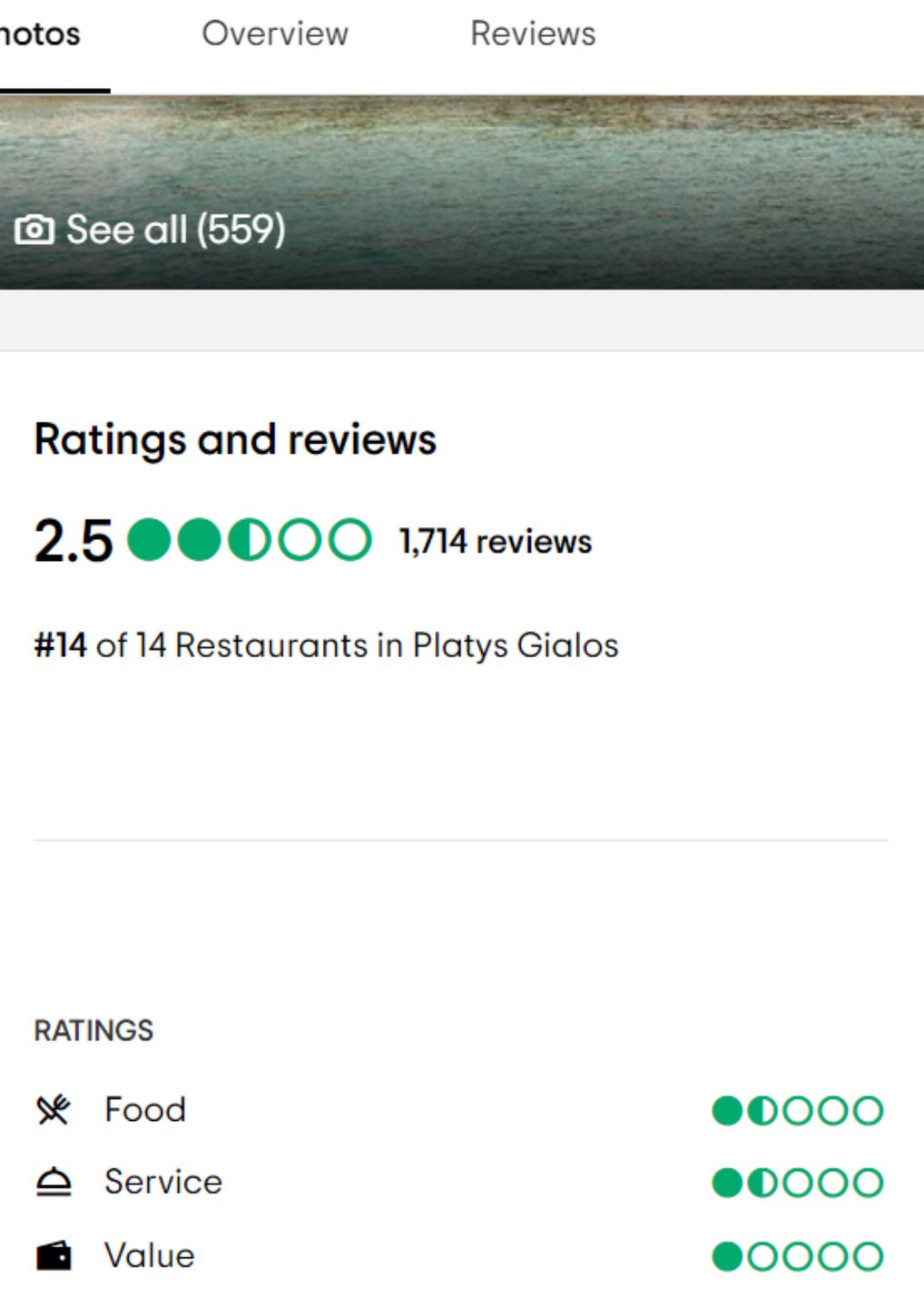The height and width of the screenshot is (1307, 924).
Task: Click the first green rating bubble
Action: coord(150,540)
